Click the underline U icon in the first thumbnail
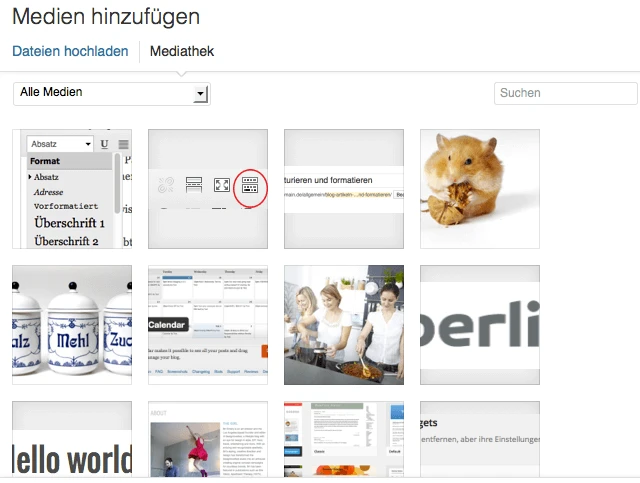This screenshot has width=640, height=483. [105, 145]
